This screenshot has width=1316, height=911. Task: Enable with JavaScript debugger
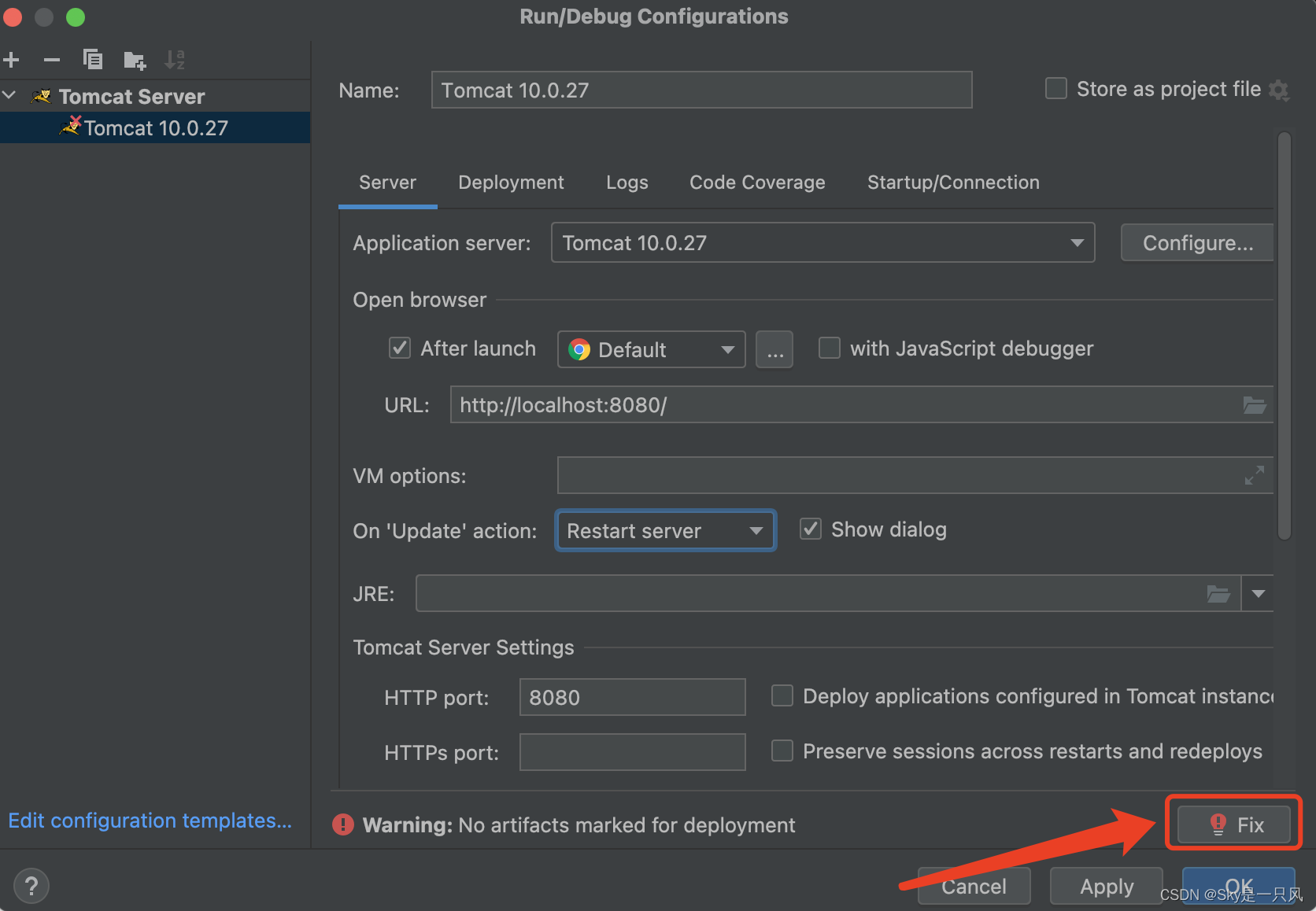coord(829,348)
